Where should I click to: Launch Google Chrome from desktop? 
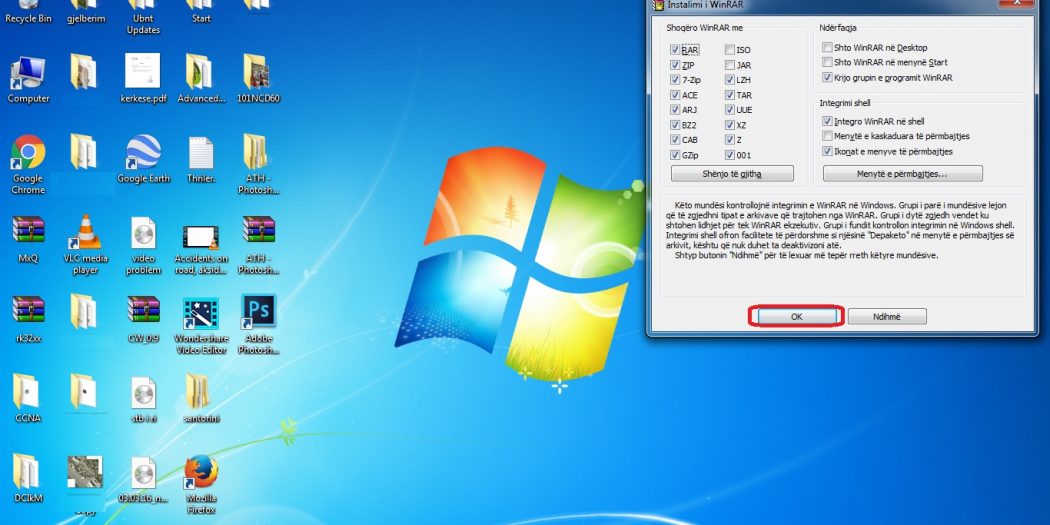click(x=28, y=165)
